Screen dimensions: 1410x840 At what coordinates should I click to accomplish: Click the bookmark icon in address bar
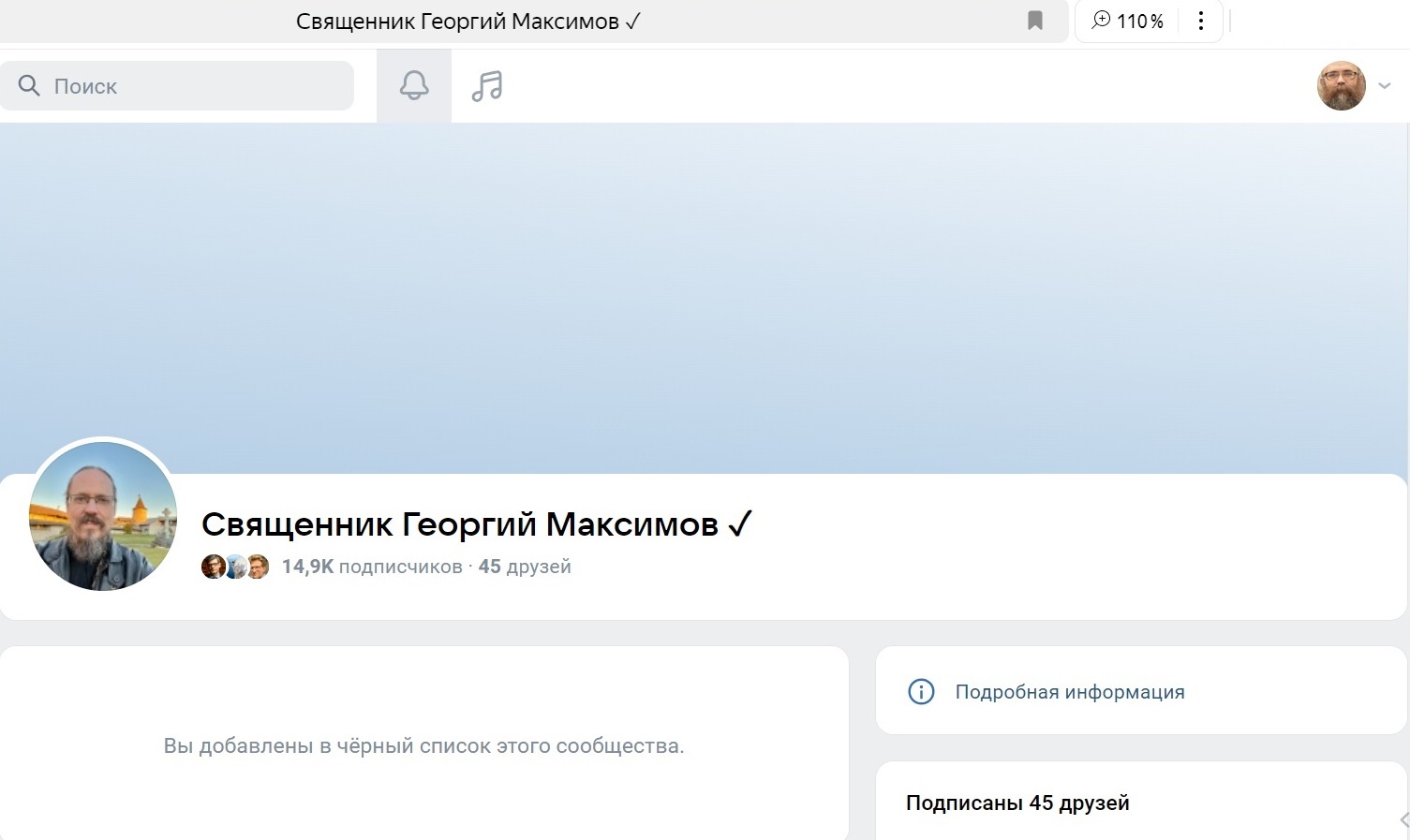click(x=1035, y=21)
